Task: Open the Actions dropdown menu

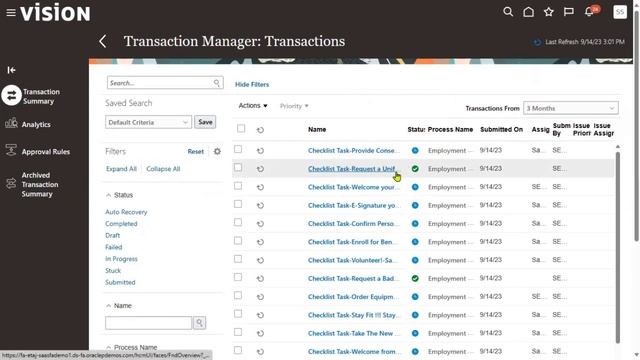Action: 253,106
